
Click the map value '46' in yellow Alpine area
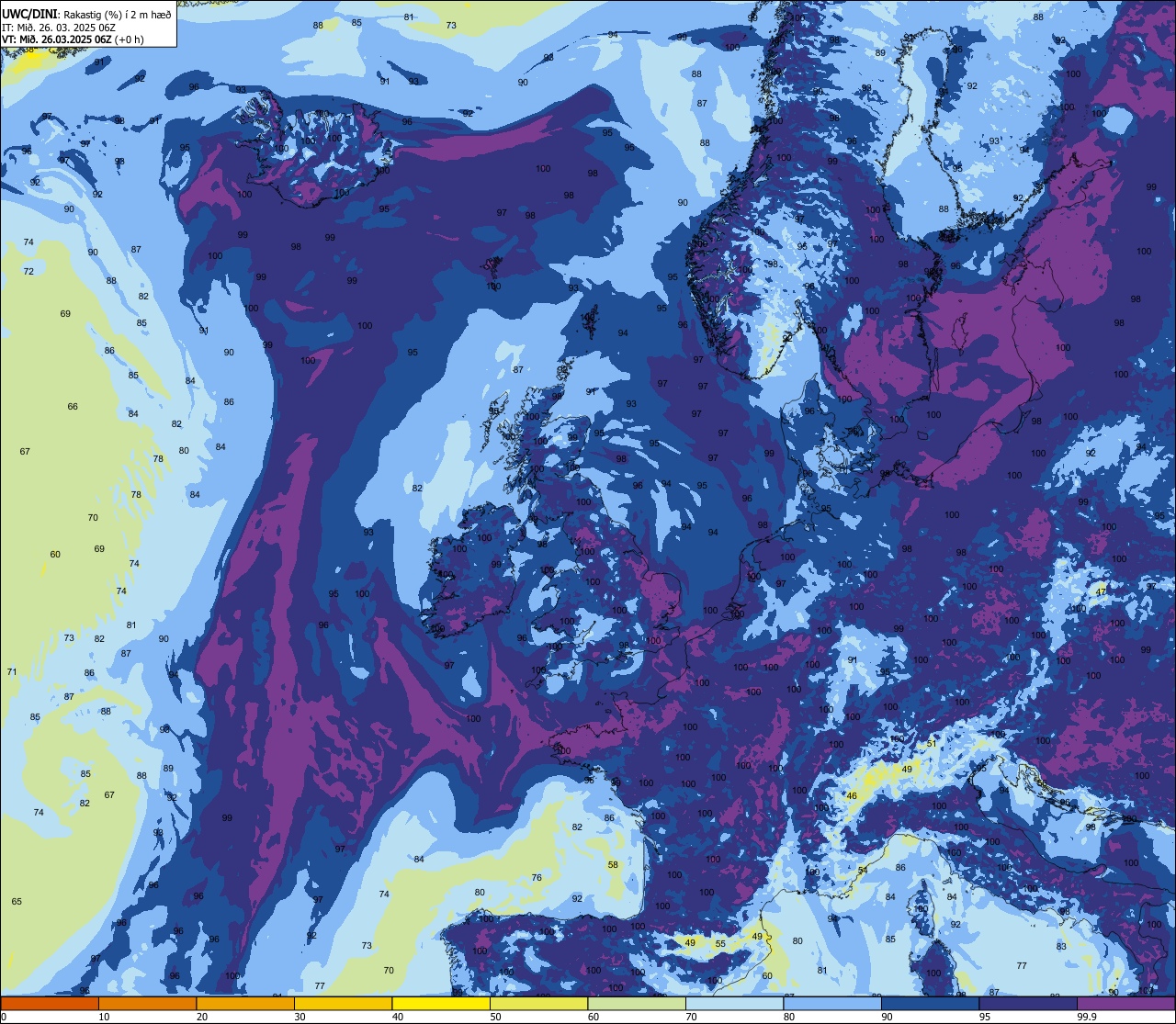pyautogui.click(x=852, y=796)
